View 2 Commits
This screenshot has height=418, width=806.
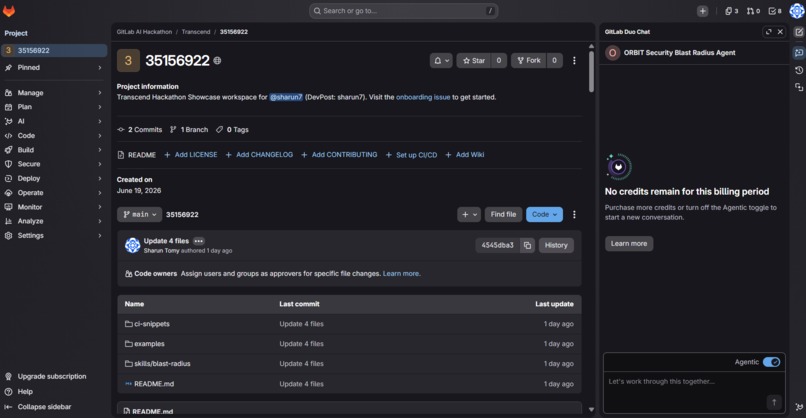pyautogui.click(x=140, y=130)
